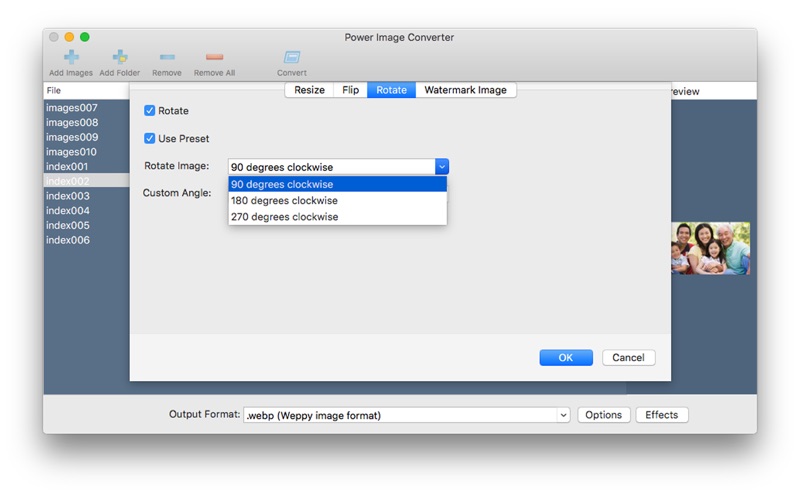Uncheck the Use Preset checkbox
Image resolution: width=800 pixels, height=500 pixels.
click(149, 138)
